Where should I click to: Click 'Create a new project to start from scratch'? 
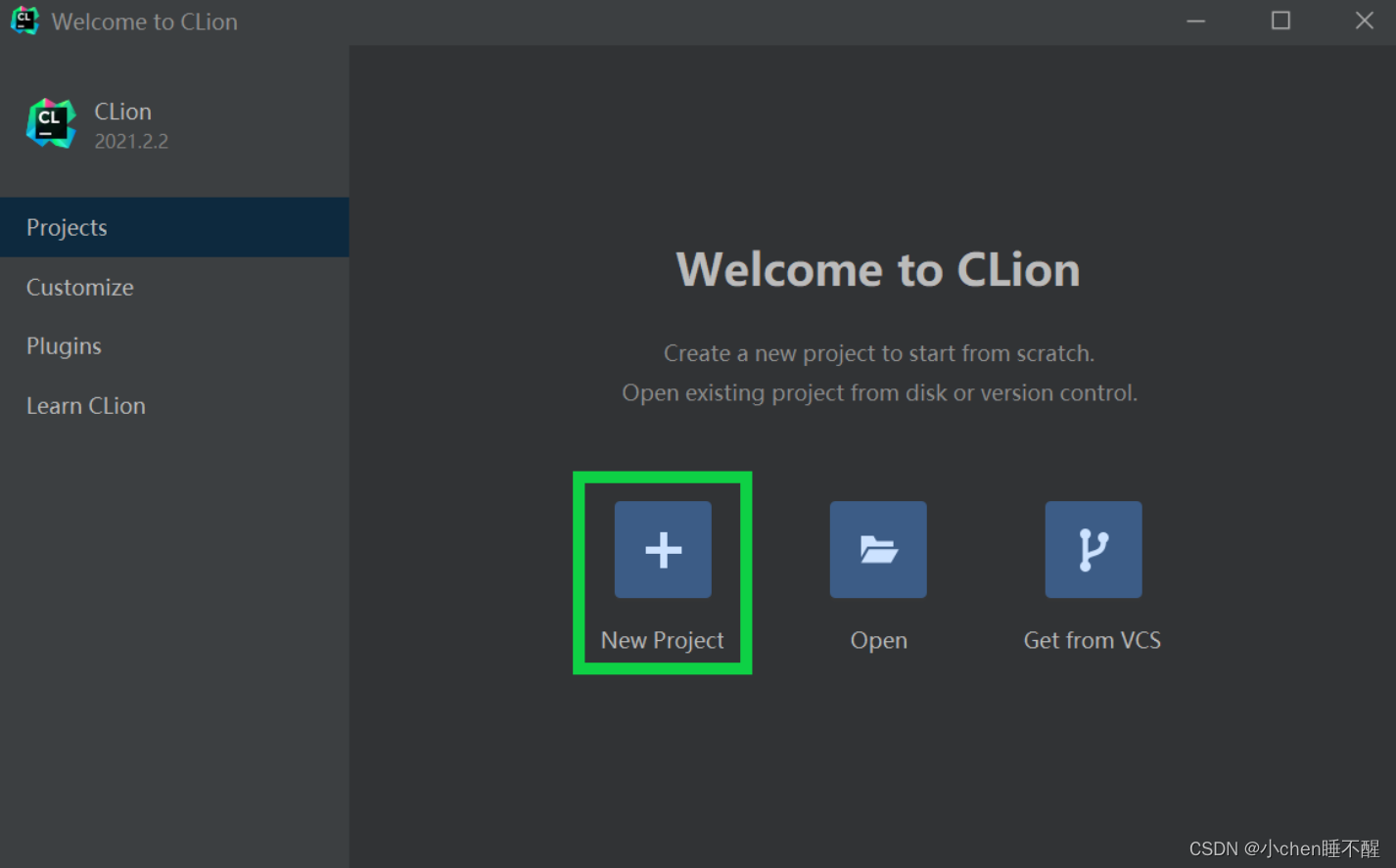click(879, 353)
